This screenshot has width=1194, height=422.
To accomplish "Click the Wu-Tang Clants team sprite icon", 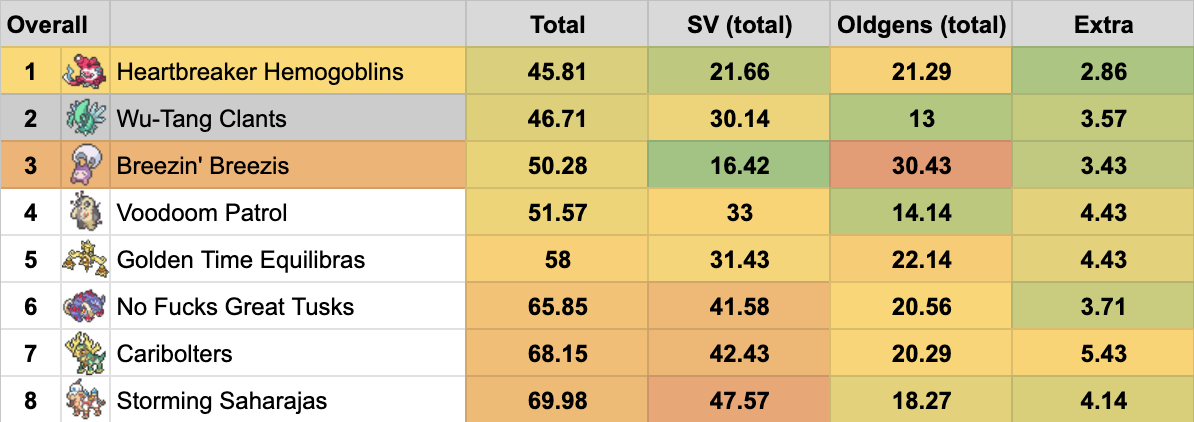I will 85,118.
